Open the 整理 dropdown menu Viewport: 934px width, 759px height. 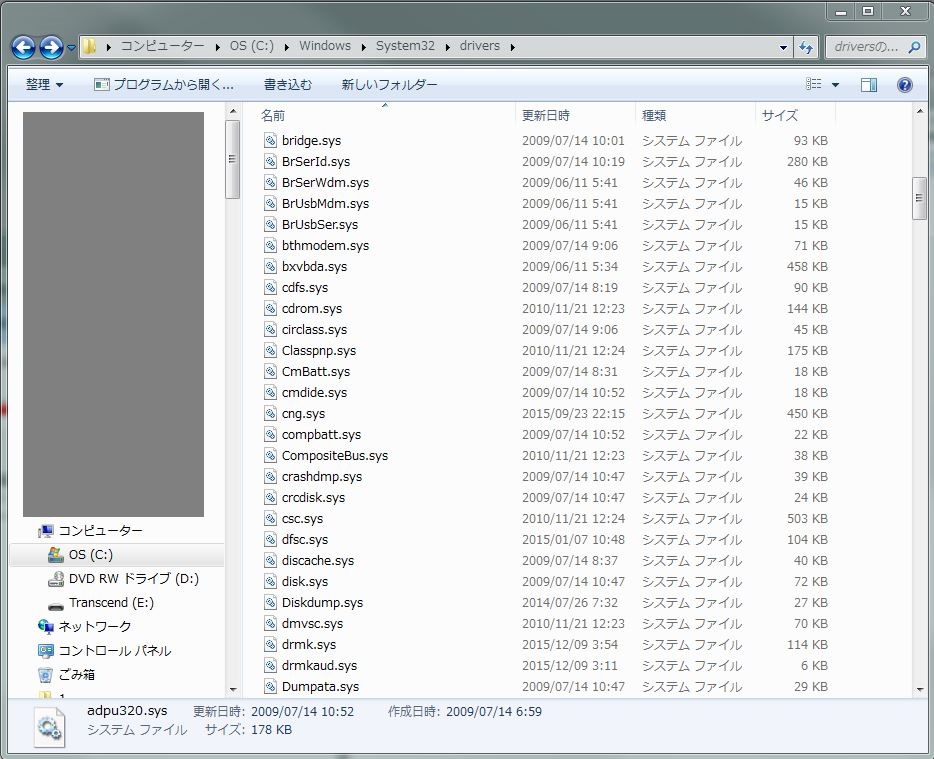pos(44,85)
